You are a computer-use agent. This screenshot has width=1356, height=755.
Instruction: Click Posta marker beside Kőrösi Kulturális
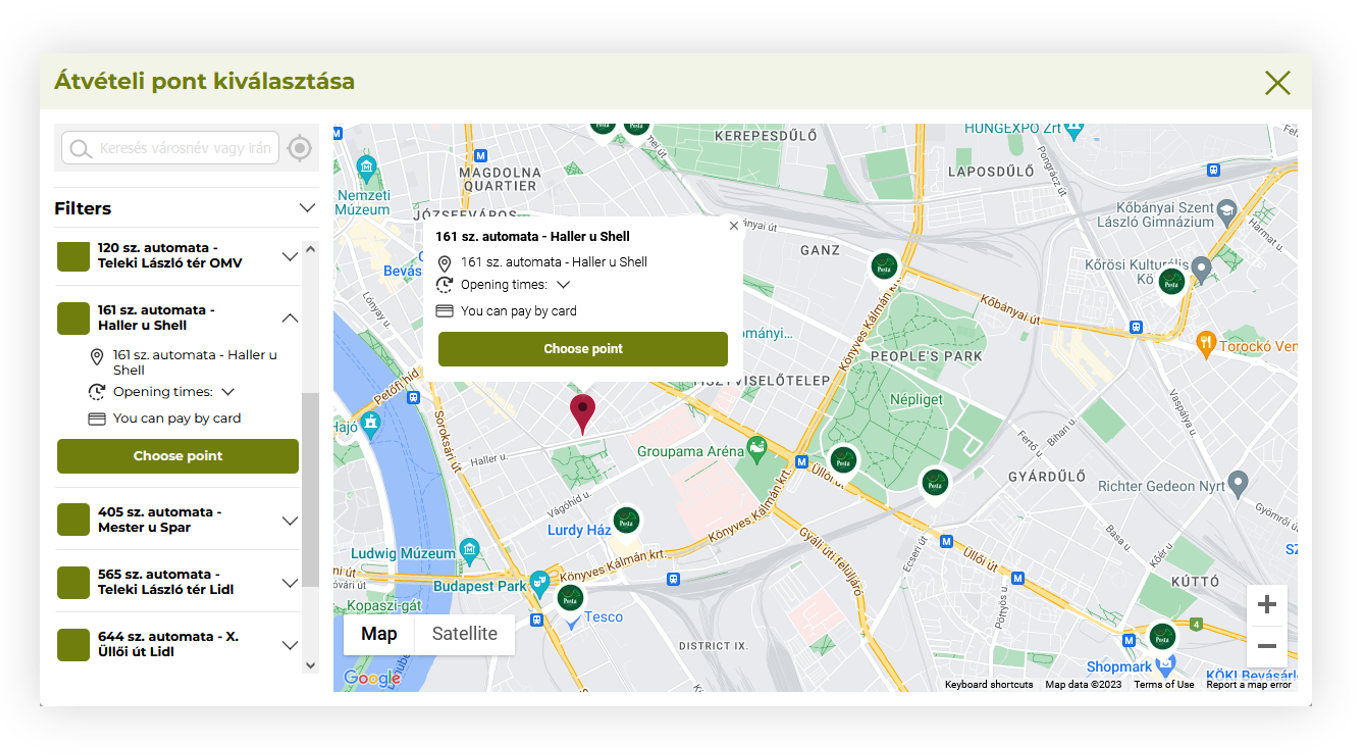click(x=1171, y=282)
